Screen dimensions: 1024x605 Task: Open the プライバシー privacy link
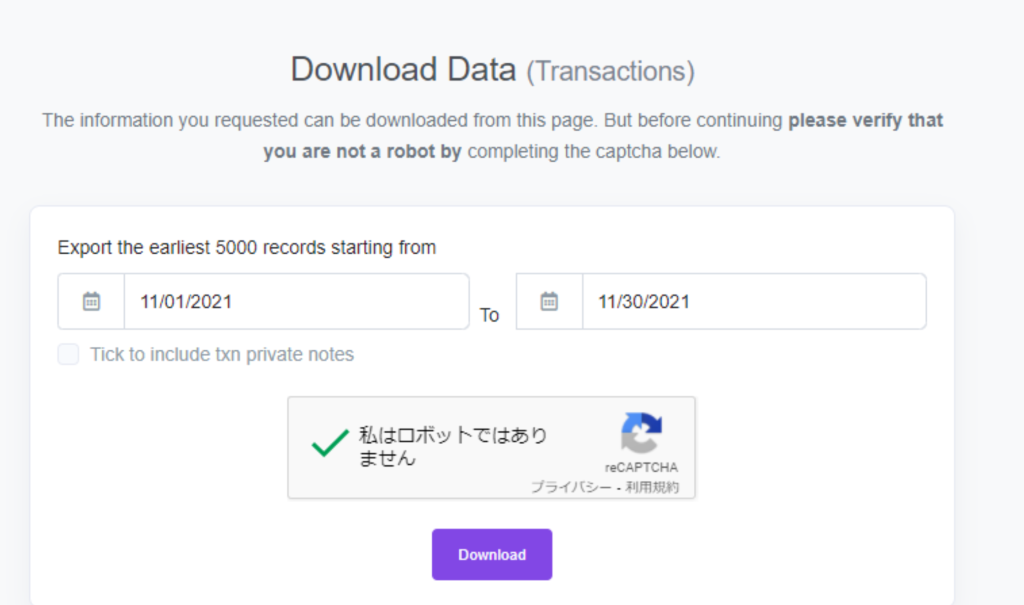571,487
